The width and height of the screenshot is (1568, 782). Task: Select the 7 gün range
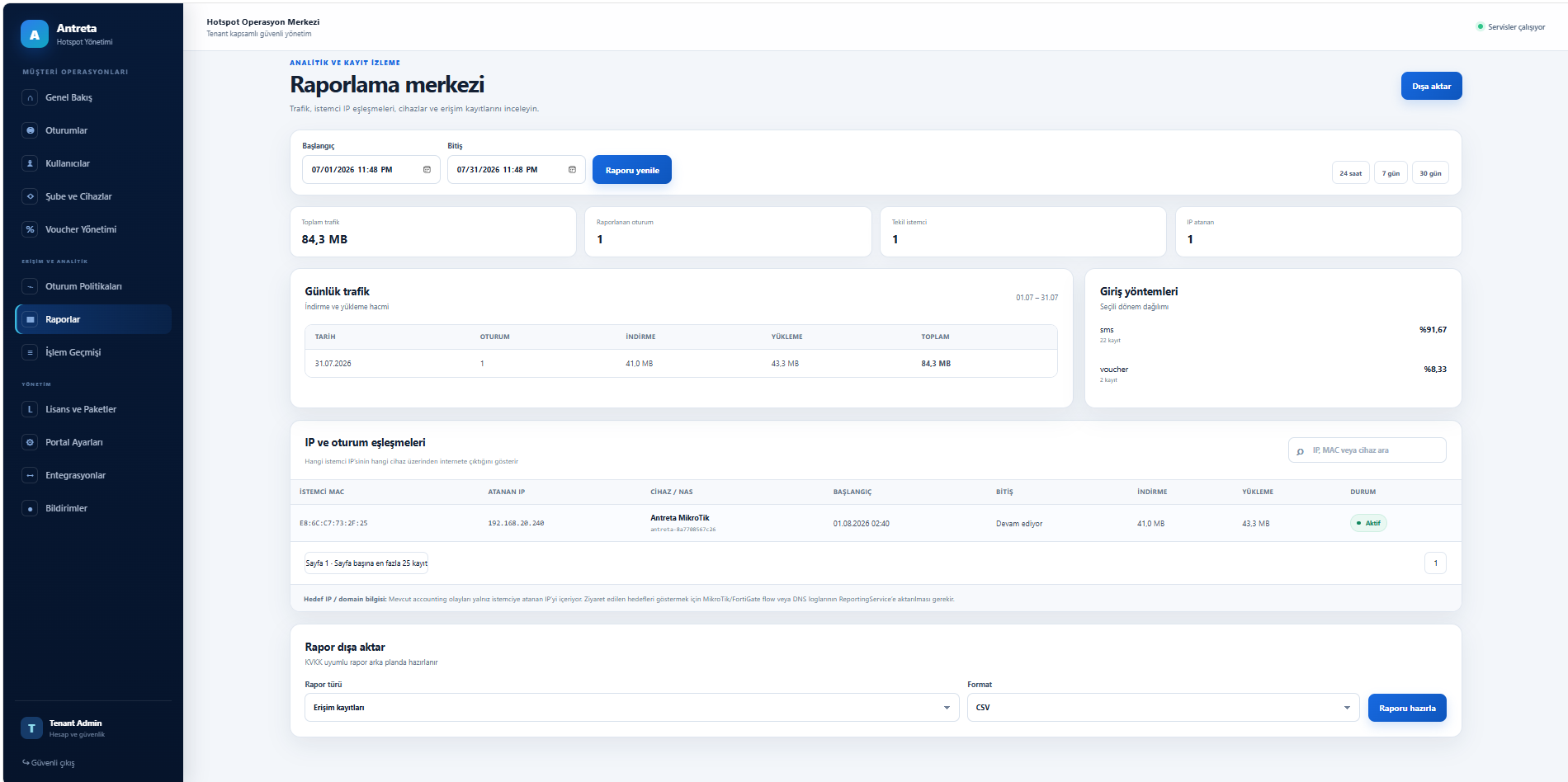click(1391, 173)
